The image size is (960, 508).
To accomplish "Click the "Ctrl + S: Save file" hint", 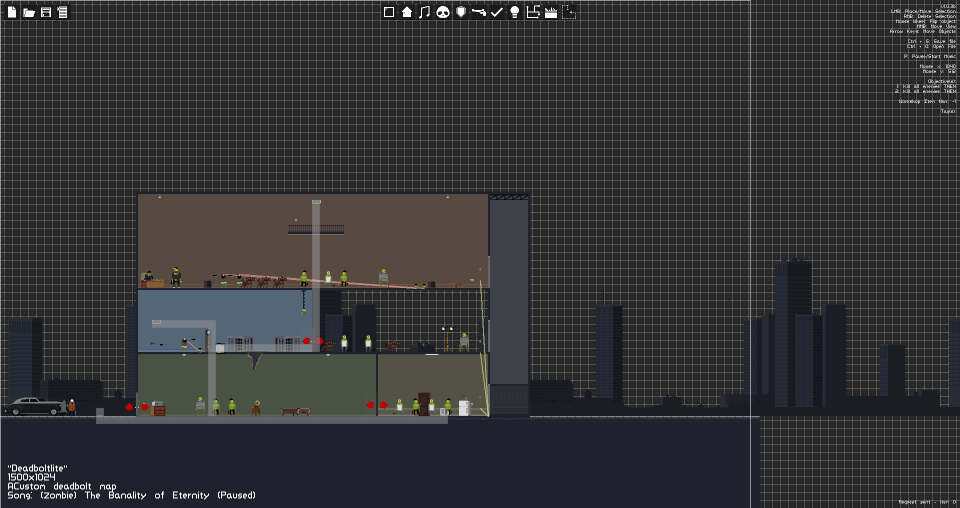I will point(932,41).
